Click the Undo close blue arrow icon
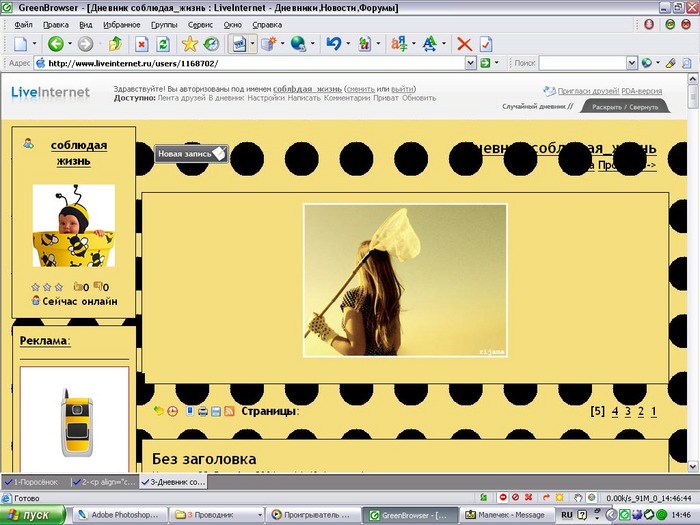This screenshot has width=700, height=525. pyautogui.click(x=333, y=44)
